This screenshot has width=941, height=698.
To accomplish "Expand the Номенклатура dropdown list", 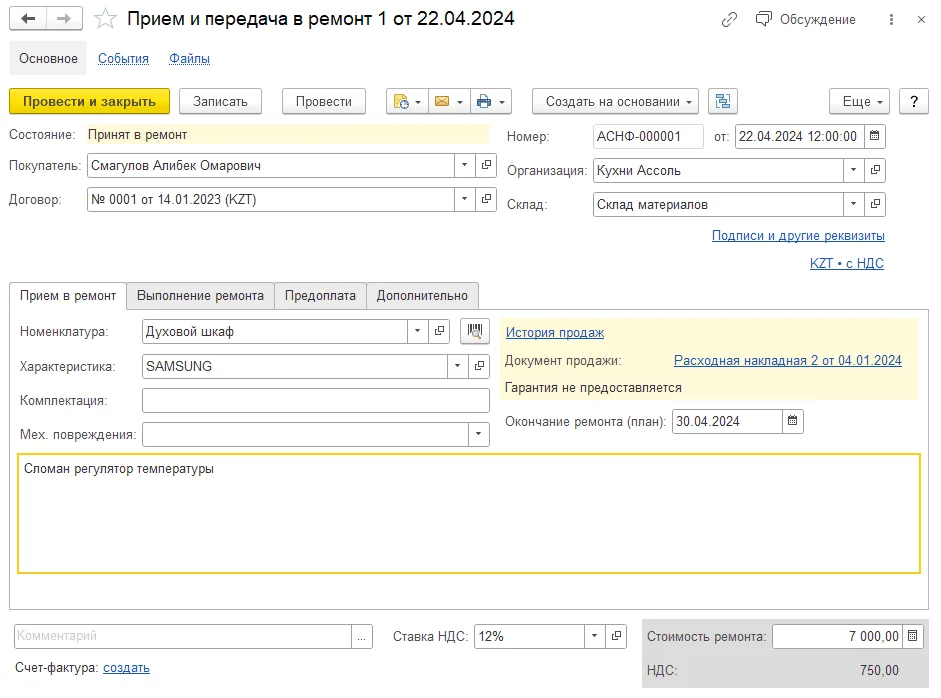I will (x=418, y=331).
